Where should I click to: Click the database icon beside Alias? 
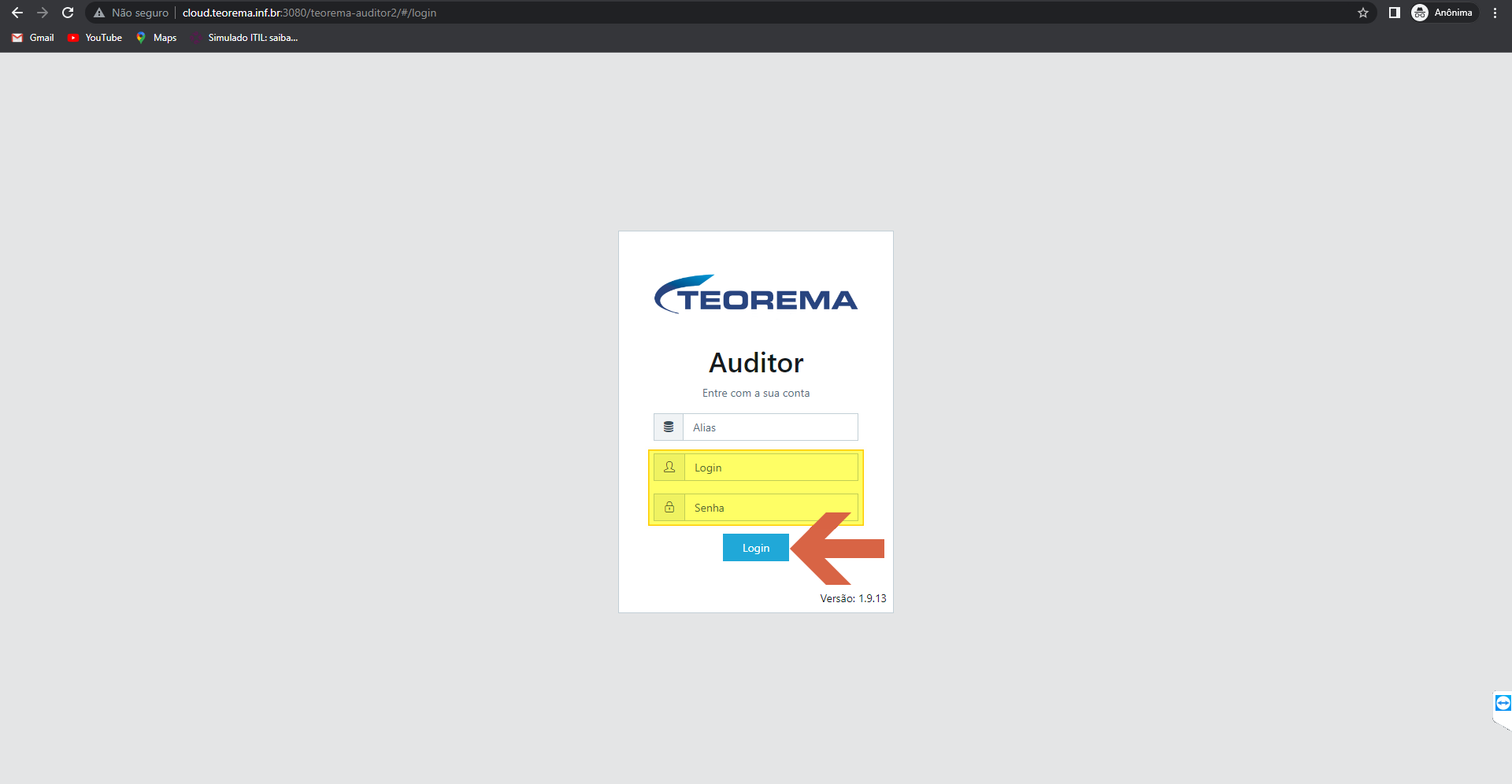coord(669,427)
